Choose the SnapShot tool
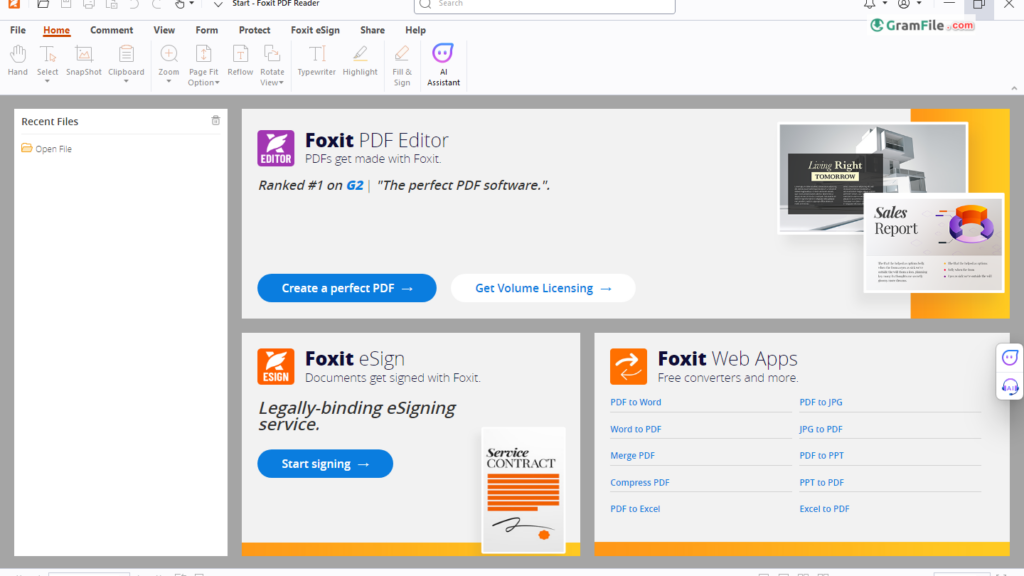1024x576 pixels. [84, 61]
